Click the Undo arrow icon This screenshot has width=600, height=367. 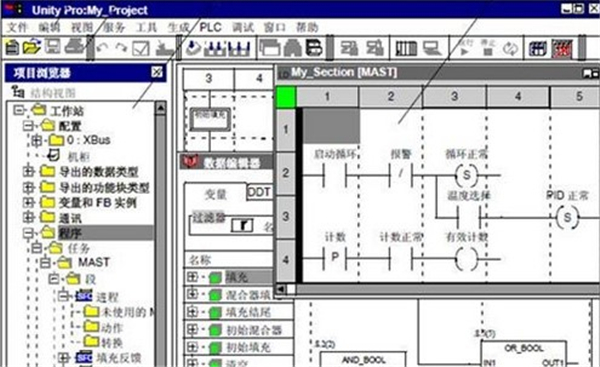pyautogui.click(x=102, y=48)
